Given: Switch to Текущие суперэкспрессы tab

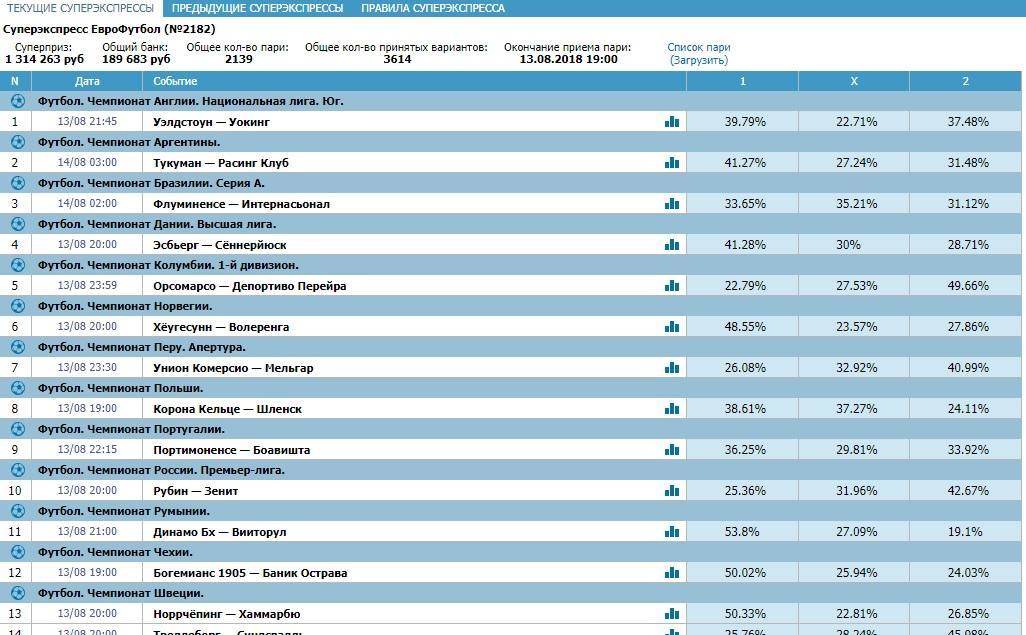Looking at the screenshot, I should (81, 8).
